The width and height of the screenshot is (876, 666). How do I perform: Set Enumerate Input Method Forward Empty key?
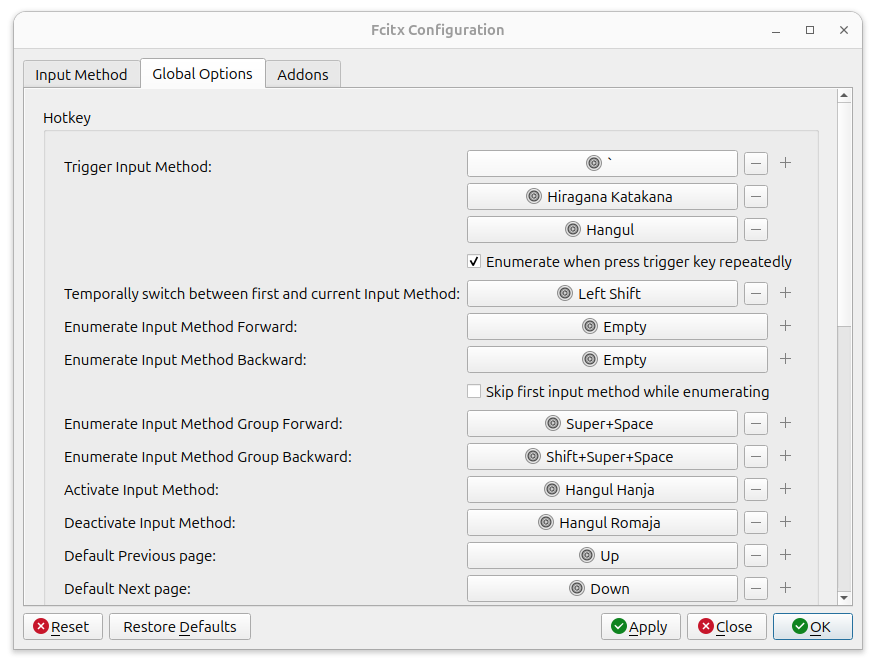tap(617, 326)
